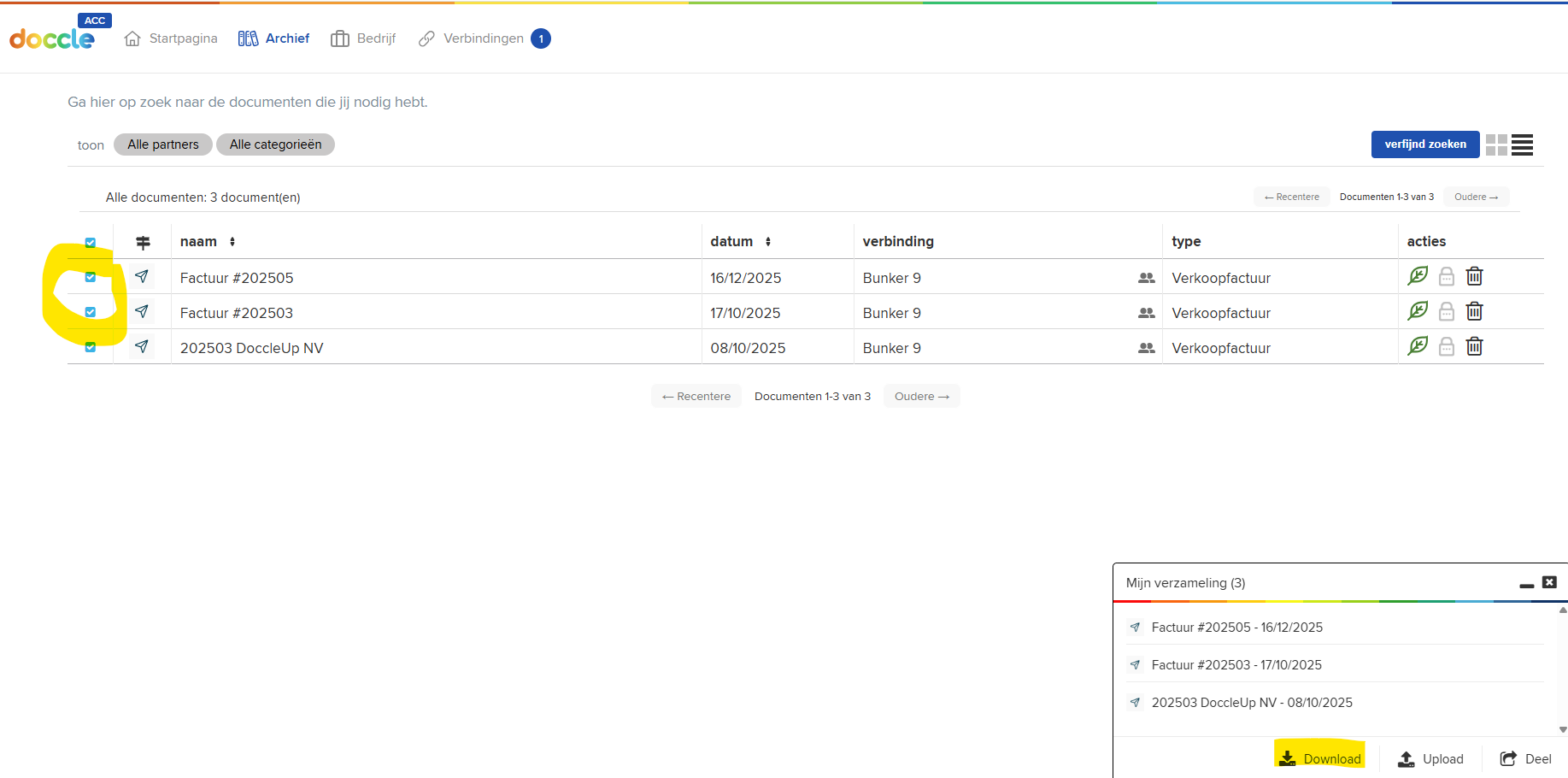The image size is (1568, 778).
Task: Click the Doccle logo
Action: (52, 38)
